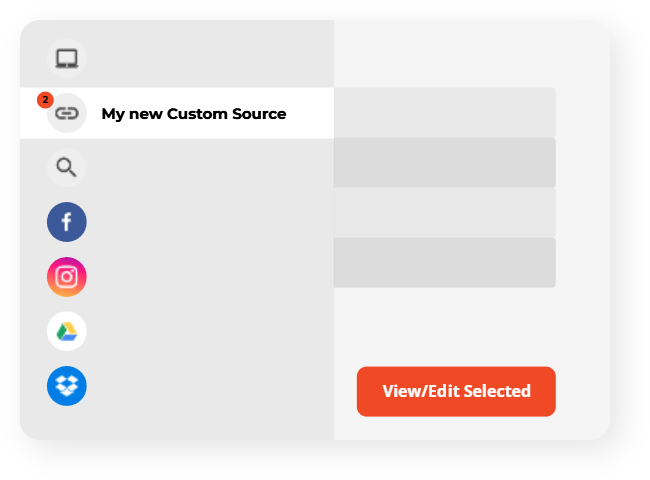Click the chain link custom source icon
The height and width of the screenshot is (480, 650).
coord(67,113)
